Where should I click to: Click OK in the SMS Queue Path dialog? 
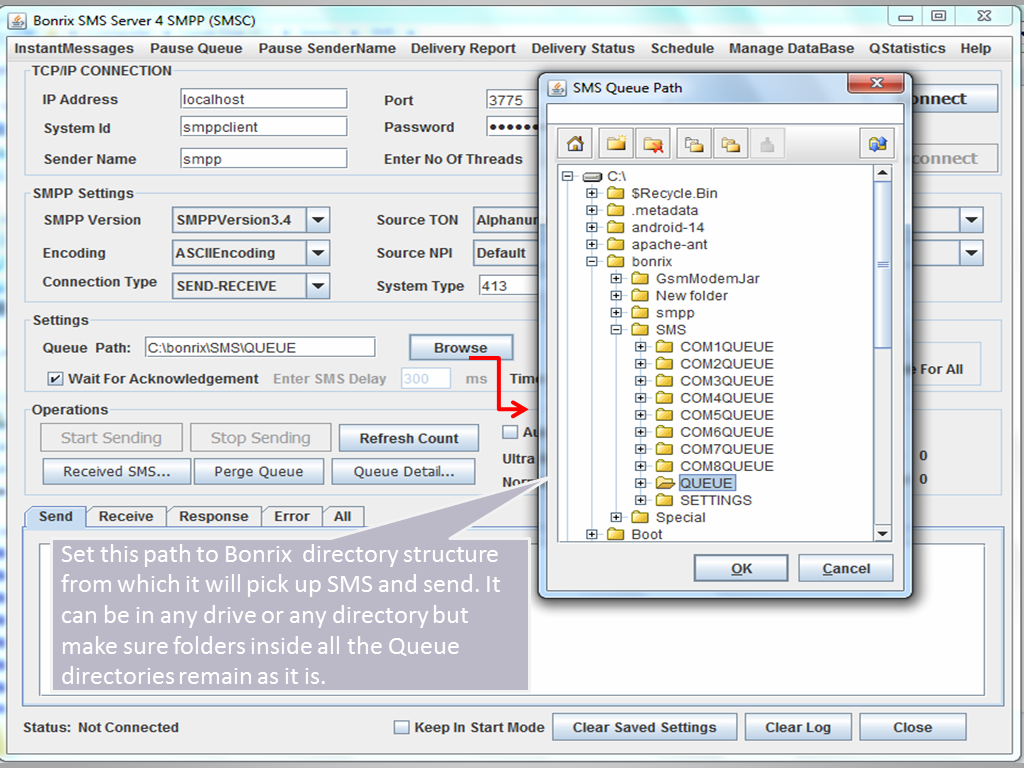click(x=741, y=568)
